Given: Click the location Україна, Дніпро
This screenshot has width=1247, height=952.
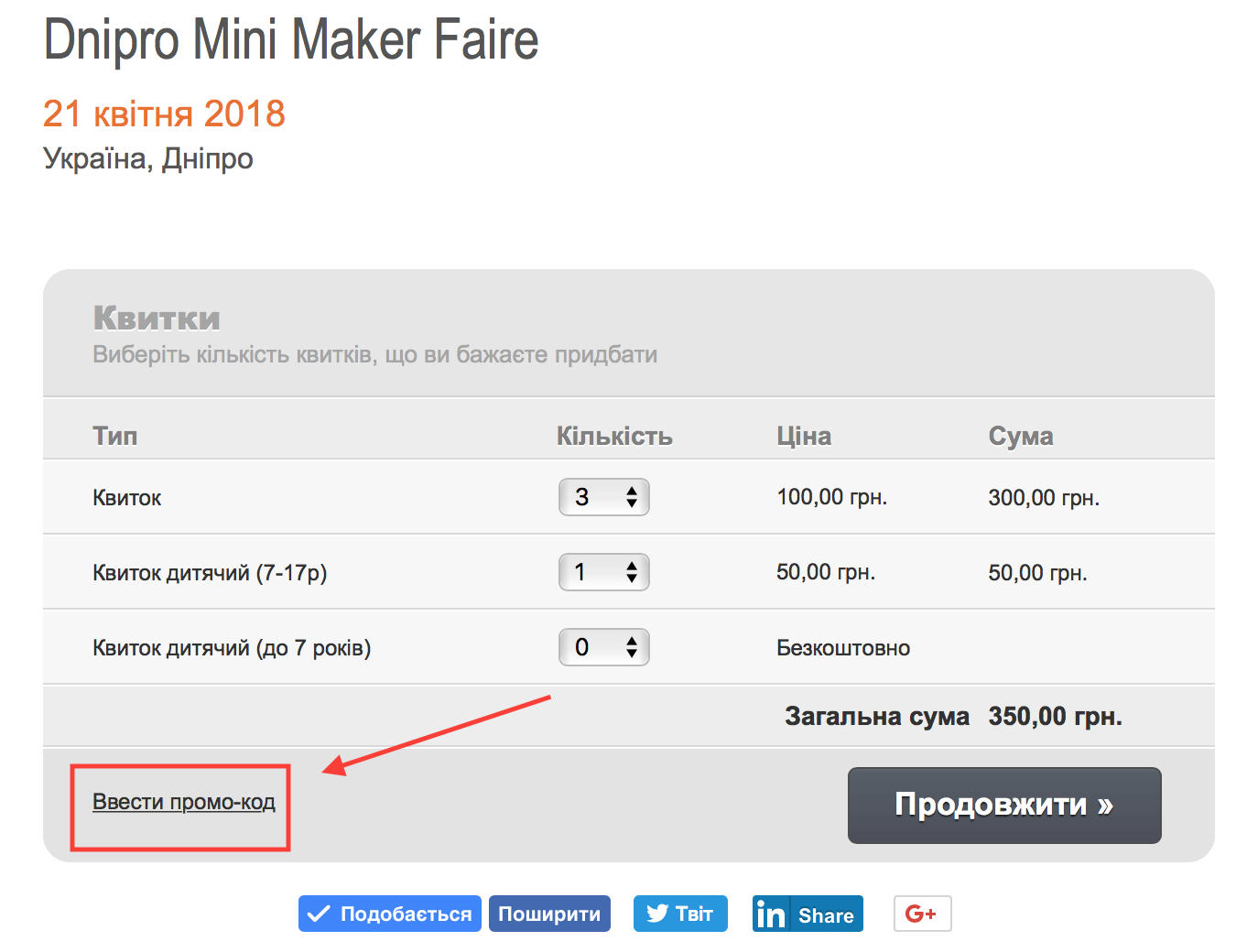Looking at the screenshot, I should pyautogui.click(x=148, y=159).
